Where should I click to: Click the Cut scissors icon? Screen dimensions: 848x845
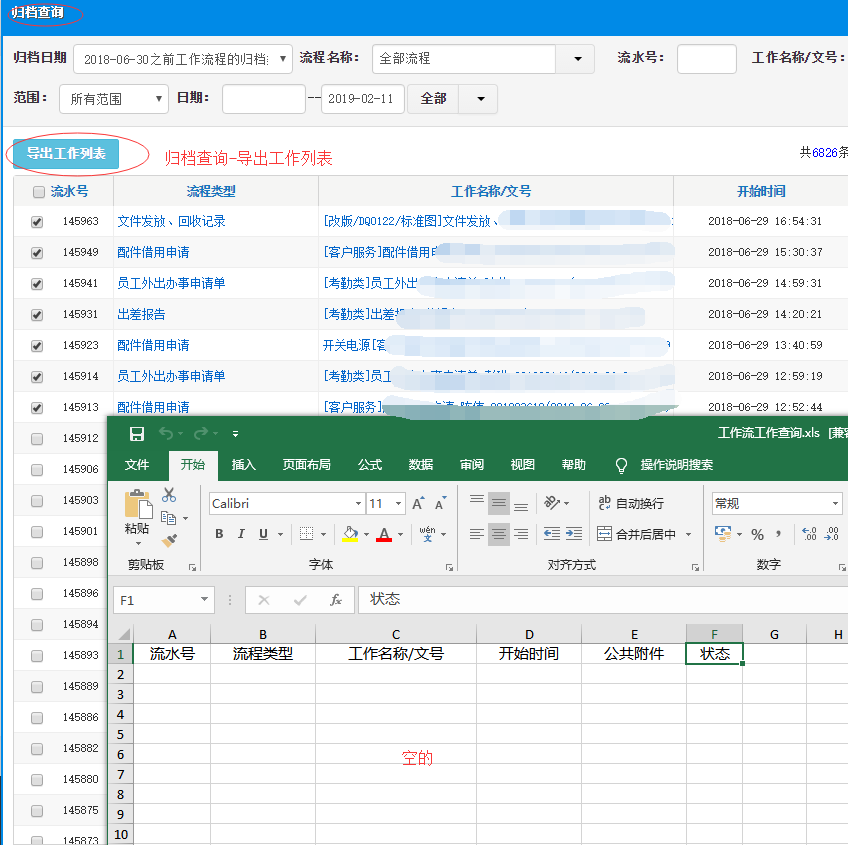168,495
